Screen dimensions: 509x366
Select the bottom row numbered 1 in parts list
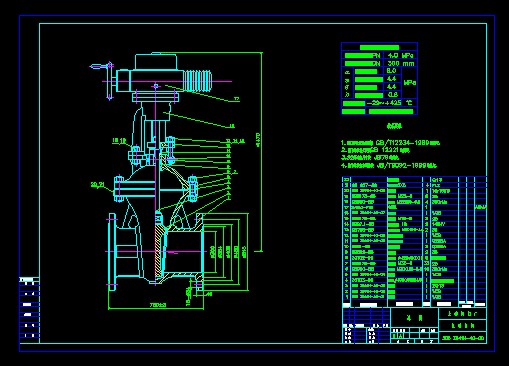414,297
